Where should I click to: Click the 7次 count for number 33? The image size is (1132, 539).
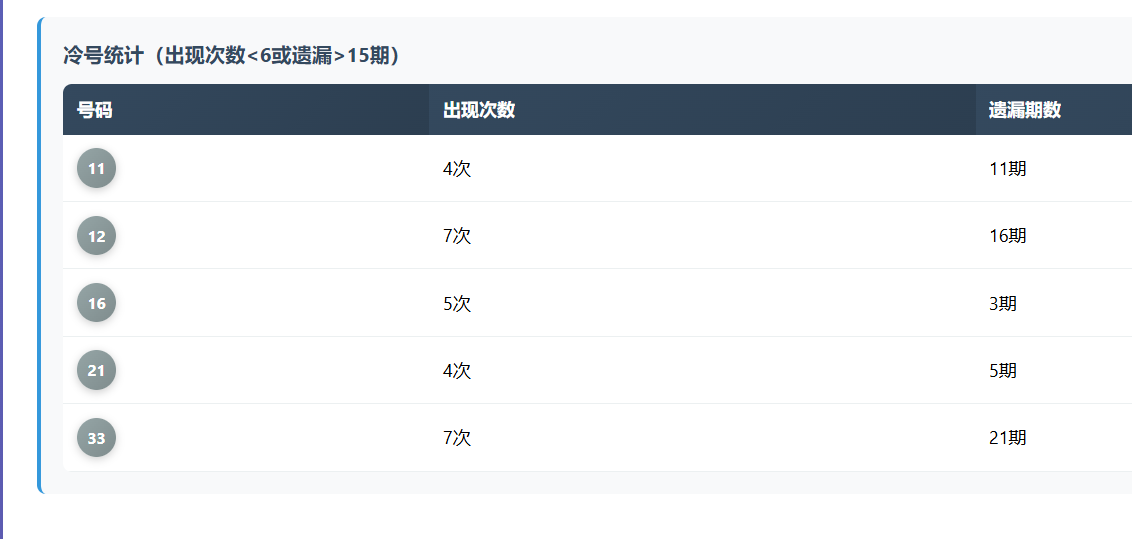(x=457, y=437)
